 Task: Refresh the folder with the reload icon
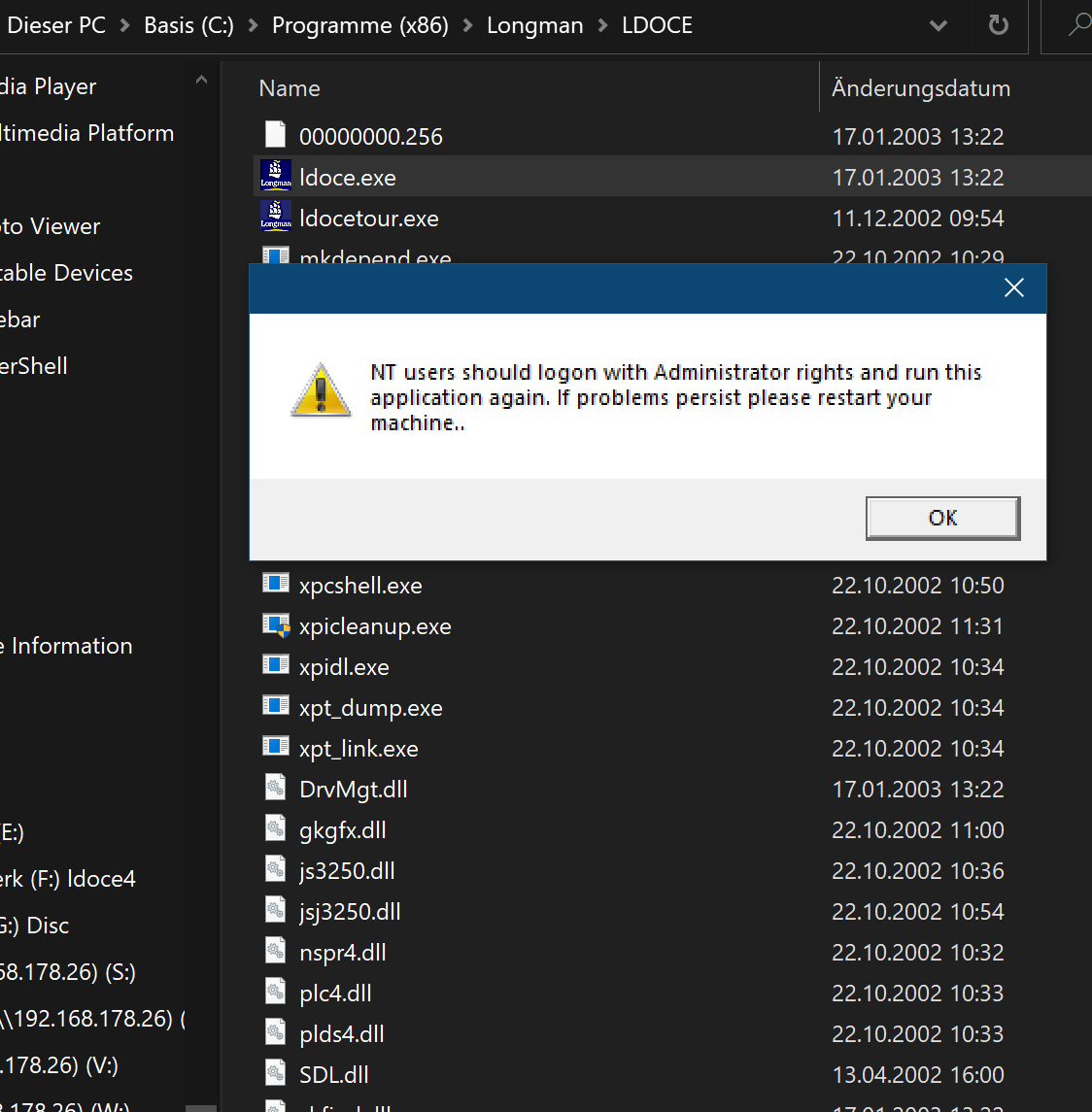(x=999, y=25)
